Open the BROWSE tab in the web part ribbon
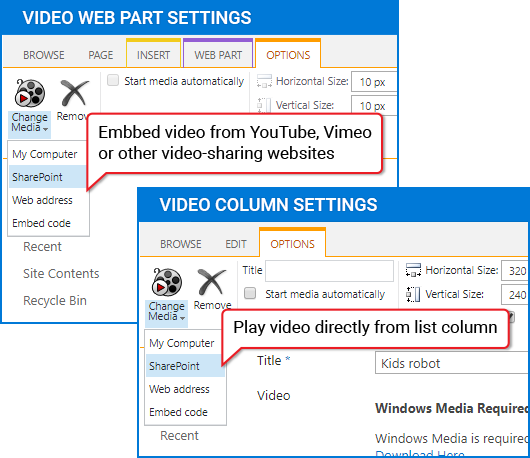530x458 pixels. click(x=44, y=55)
